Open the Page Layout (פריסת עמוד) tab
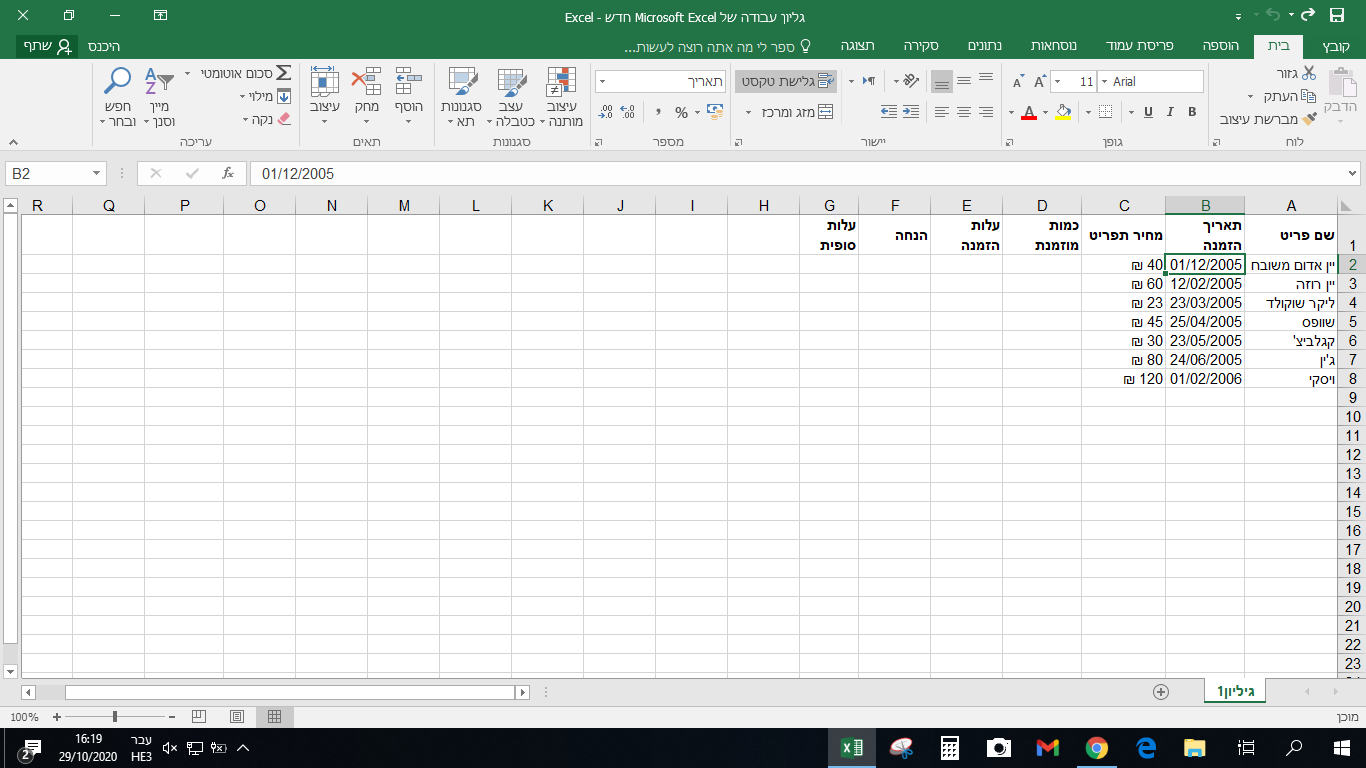Viewport: 1366px width, 768px height. [x=1139, y=46]
